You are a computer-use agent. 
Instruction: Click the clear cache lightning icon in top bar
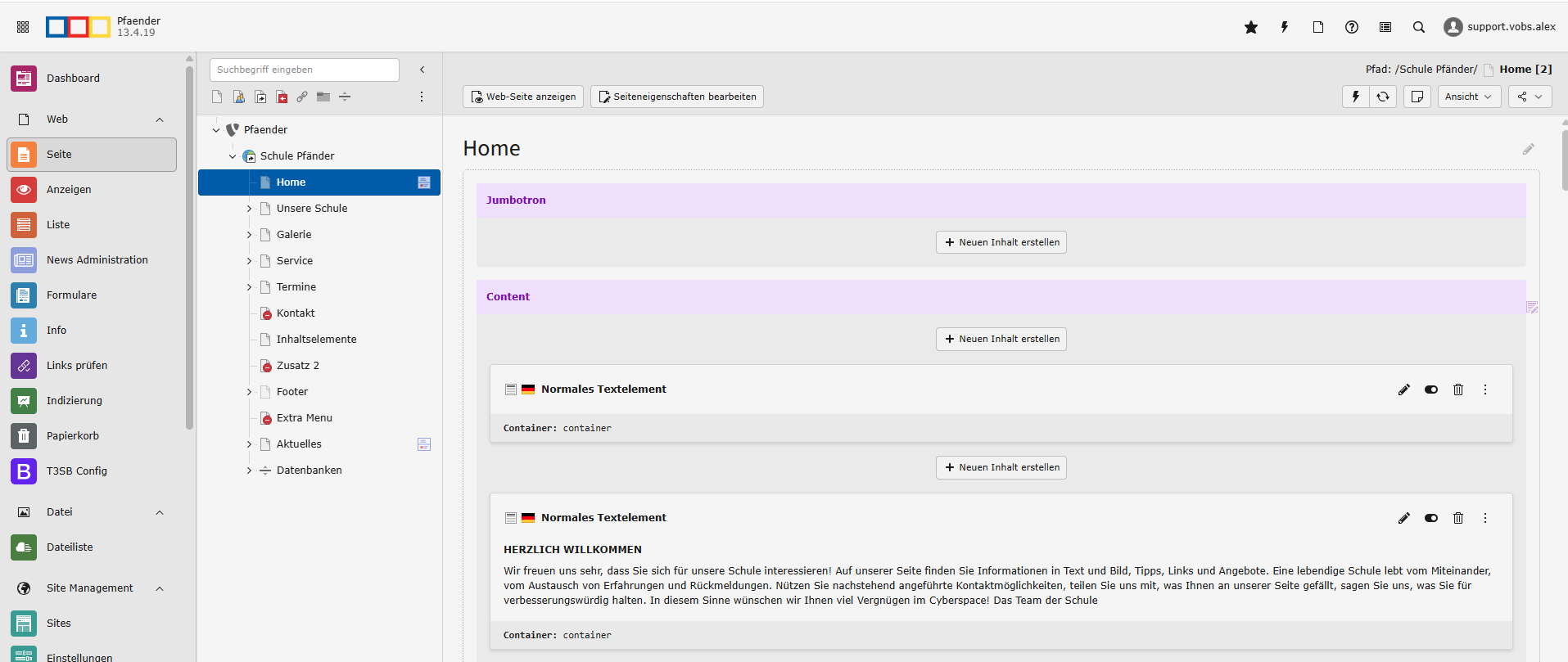(x=1284, y=27)
